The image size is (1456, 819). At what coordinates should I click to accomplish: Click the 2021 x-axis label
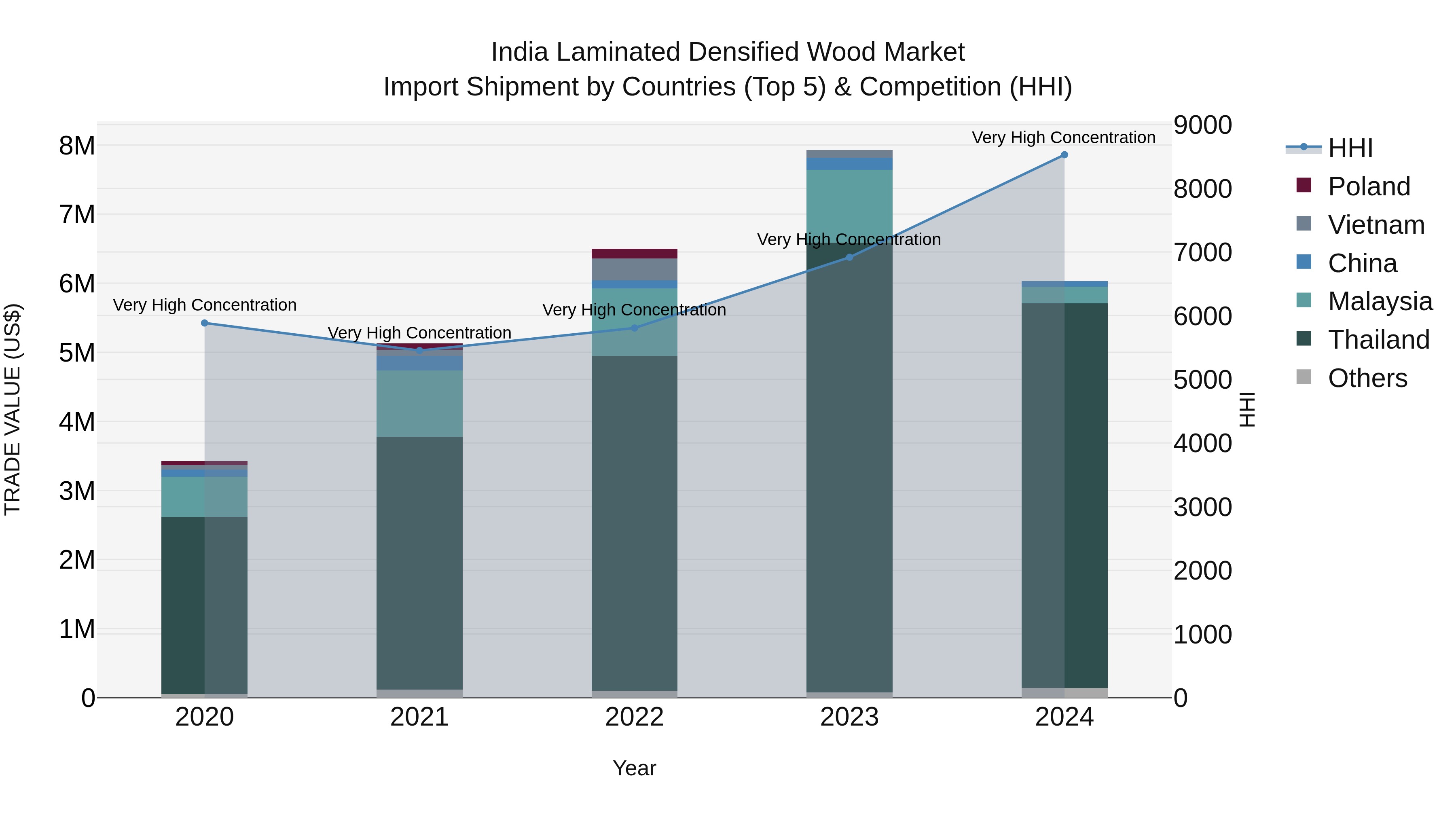pyautogui.click(x=419, y=717)
